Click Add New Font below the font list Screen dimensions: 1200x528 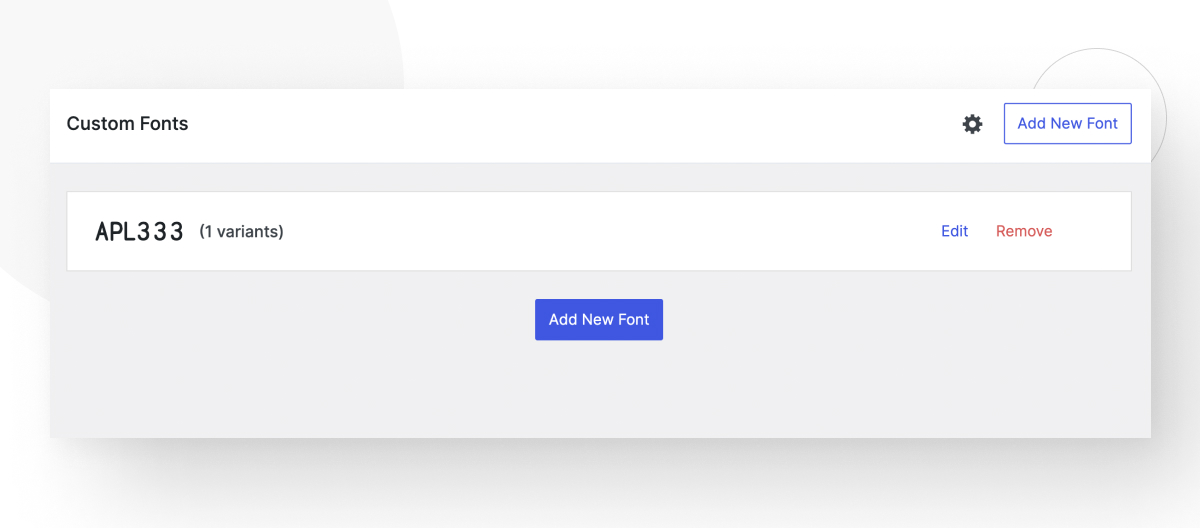click(598, 320)
